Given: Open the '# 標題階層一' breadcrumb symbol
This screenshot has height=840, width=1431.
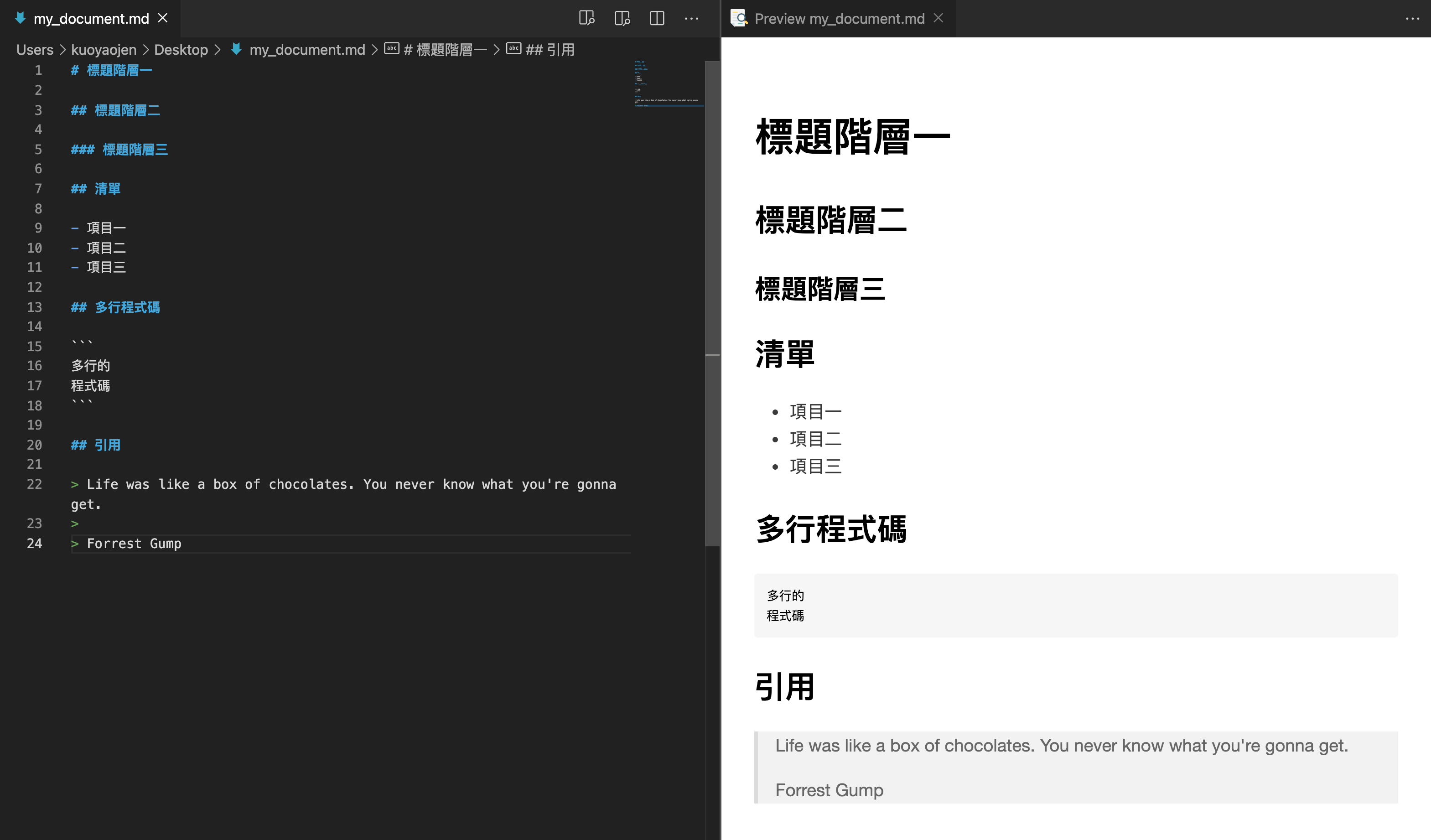Looking at the screenshot, I should click(x=445, y=50).
